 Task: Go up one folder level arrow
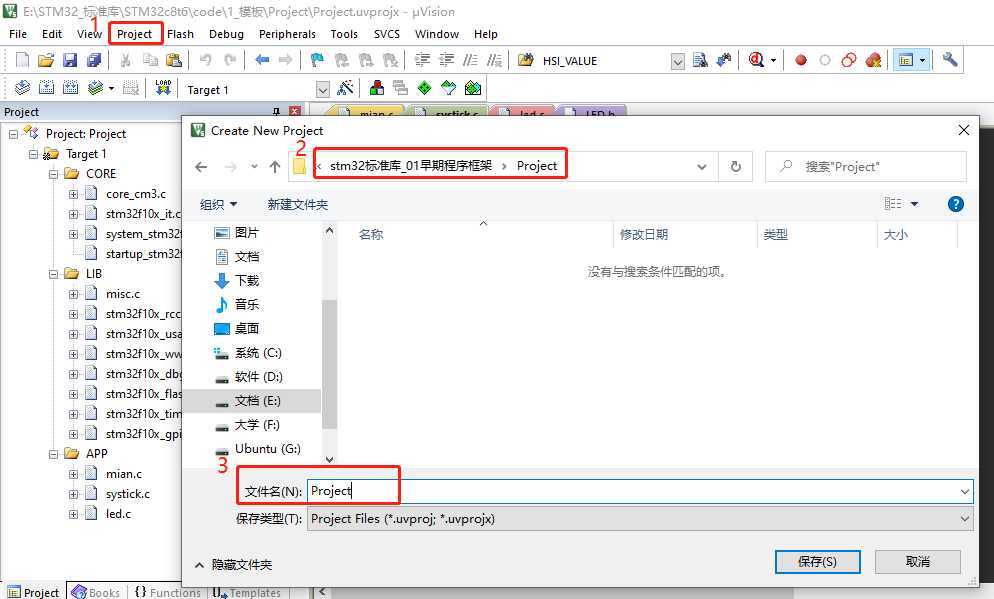[274, 167]
